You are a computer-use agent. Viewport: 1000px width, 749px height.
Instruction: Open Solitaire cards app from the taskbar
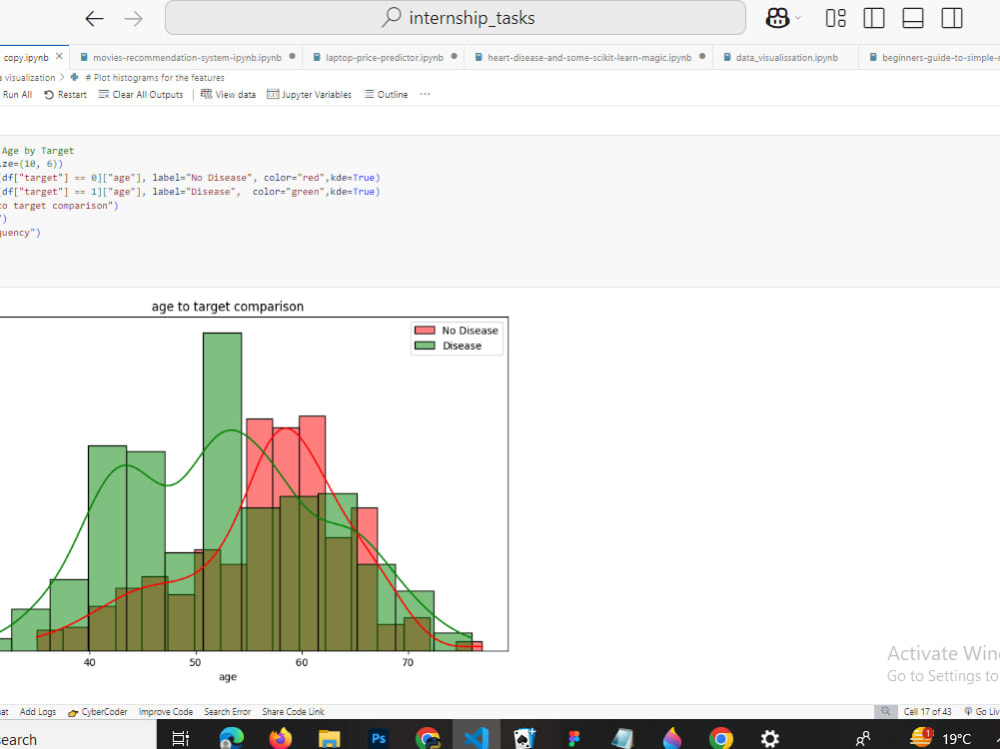click(525, 738)
